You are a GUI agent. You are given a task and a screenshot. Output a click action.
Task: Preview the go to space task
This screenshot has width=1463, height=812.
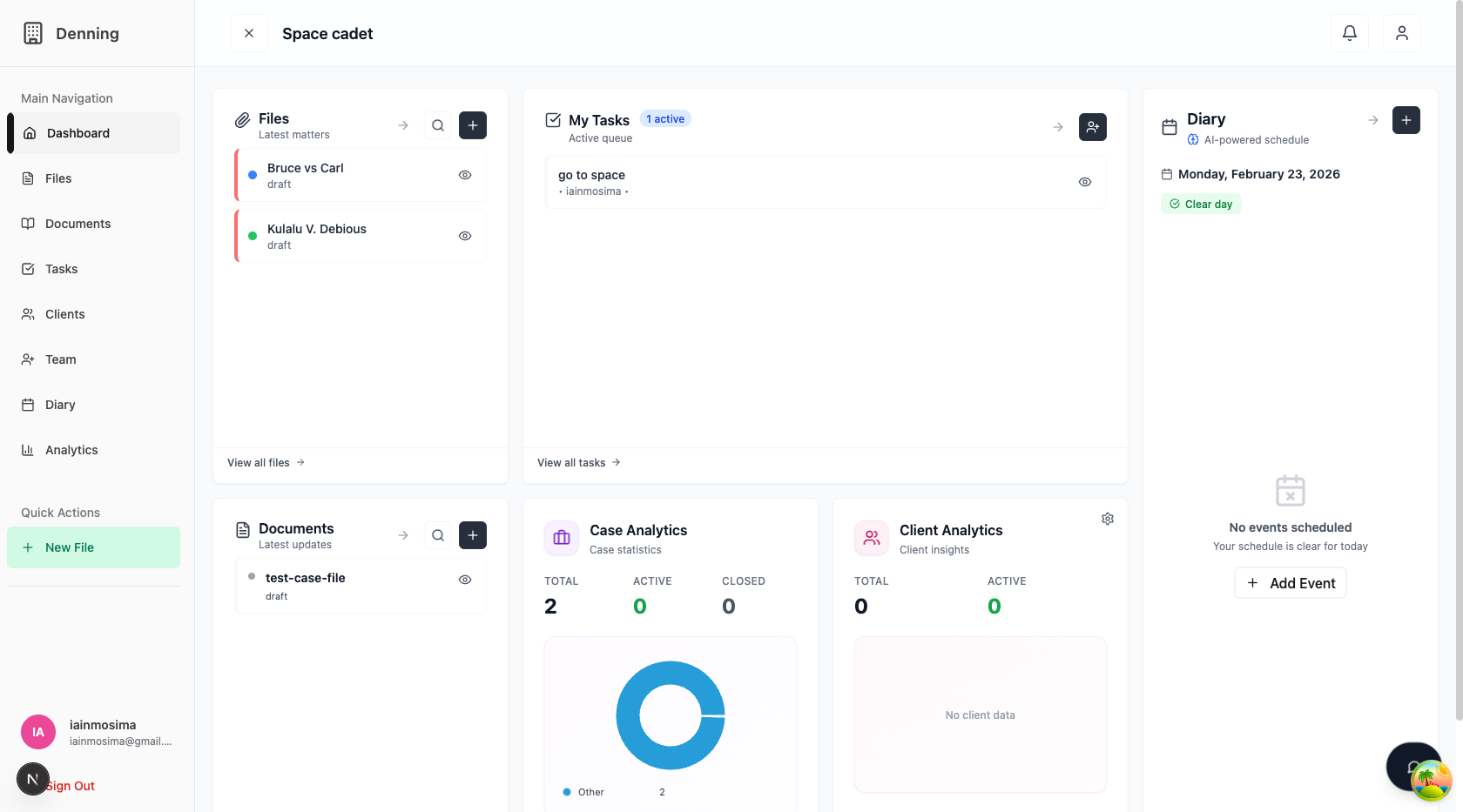pos(1085,181)
